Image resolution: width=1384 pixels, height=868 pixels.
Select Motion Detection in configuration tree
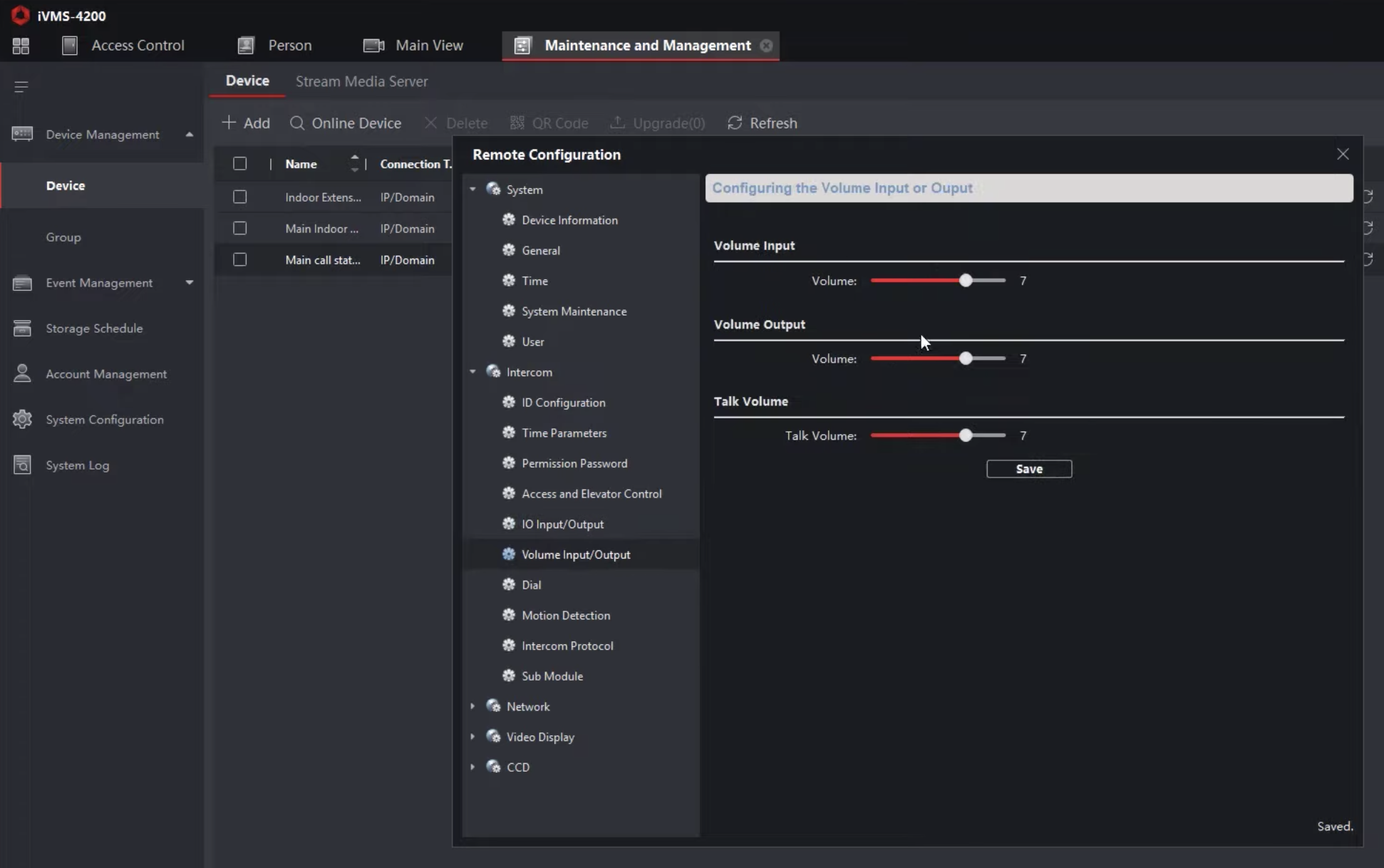pos(565,615)
